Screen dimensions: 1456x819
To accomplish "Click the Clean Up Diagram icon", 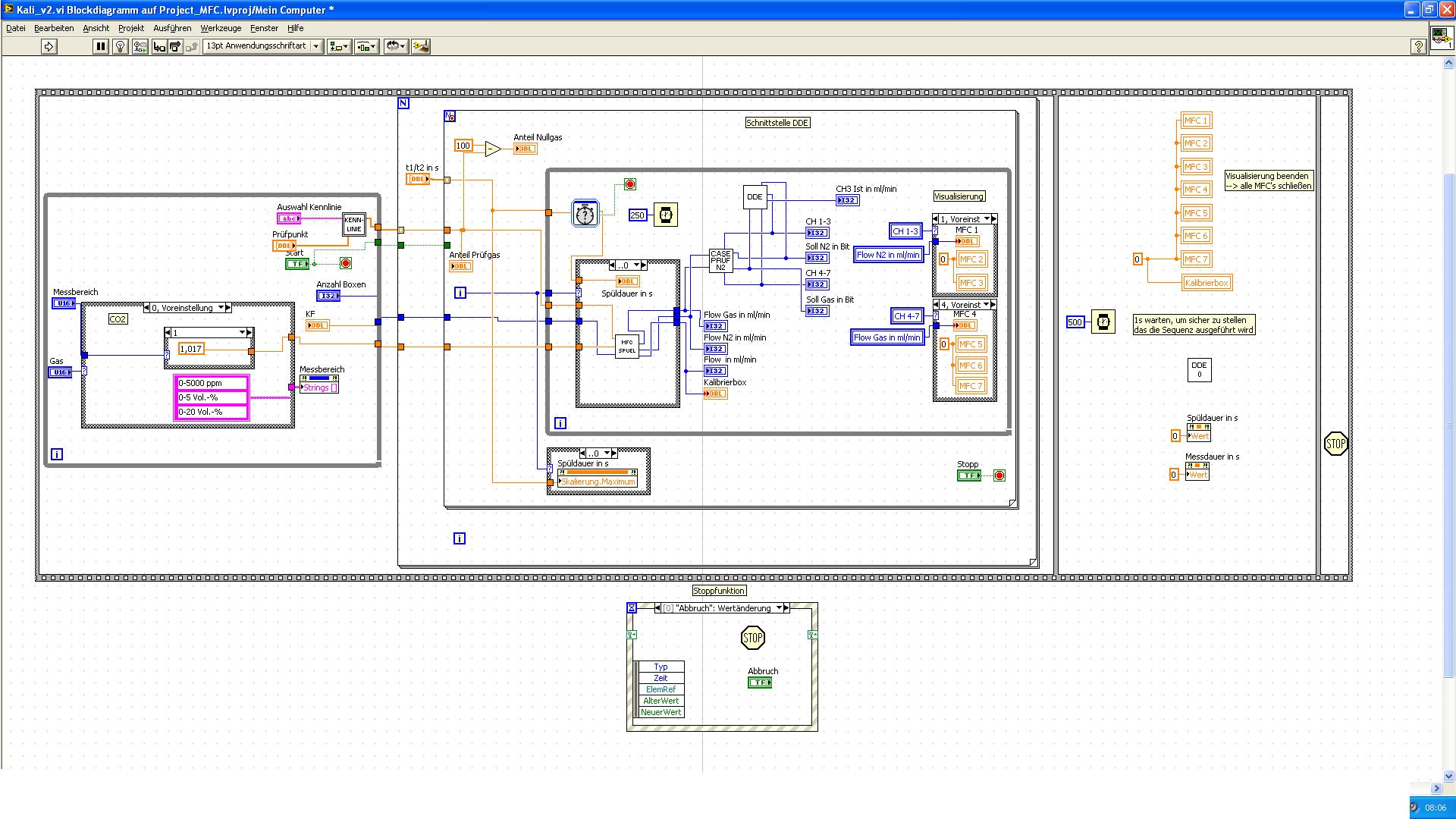I will pos(421,46).
